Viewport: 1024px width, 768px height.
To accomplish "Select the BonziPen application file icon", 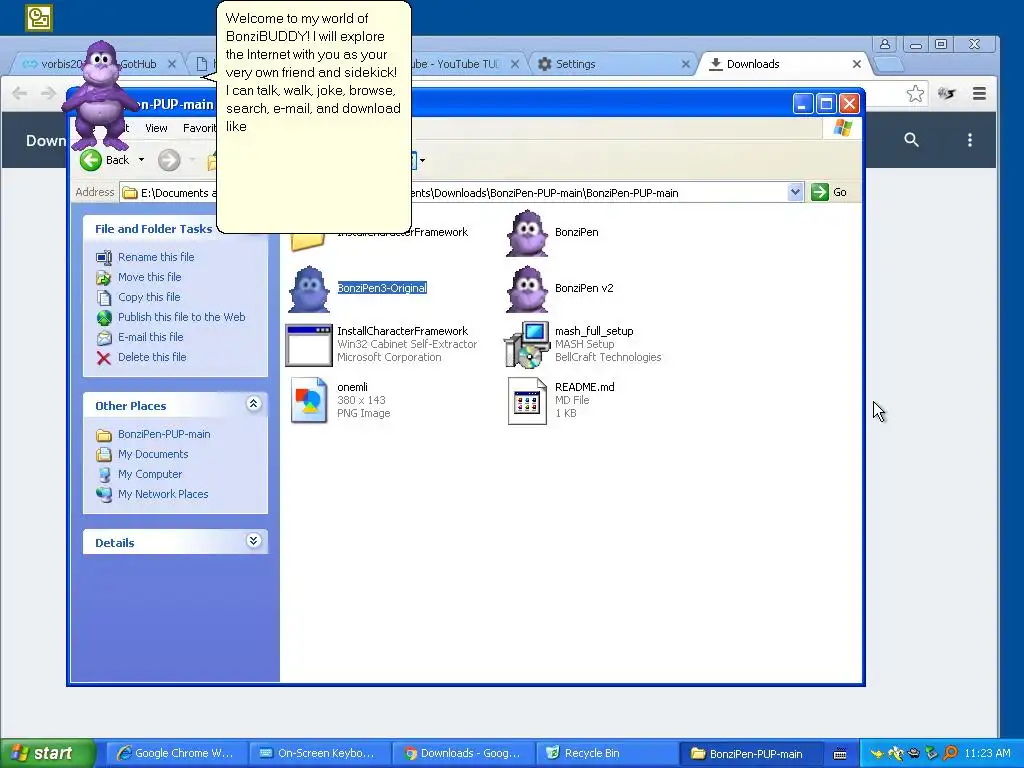I will (x=527, y=233).
